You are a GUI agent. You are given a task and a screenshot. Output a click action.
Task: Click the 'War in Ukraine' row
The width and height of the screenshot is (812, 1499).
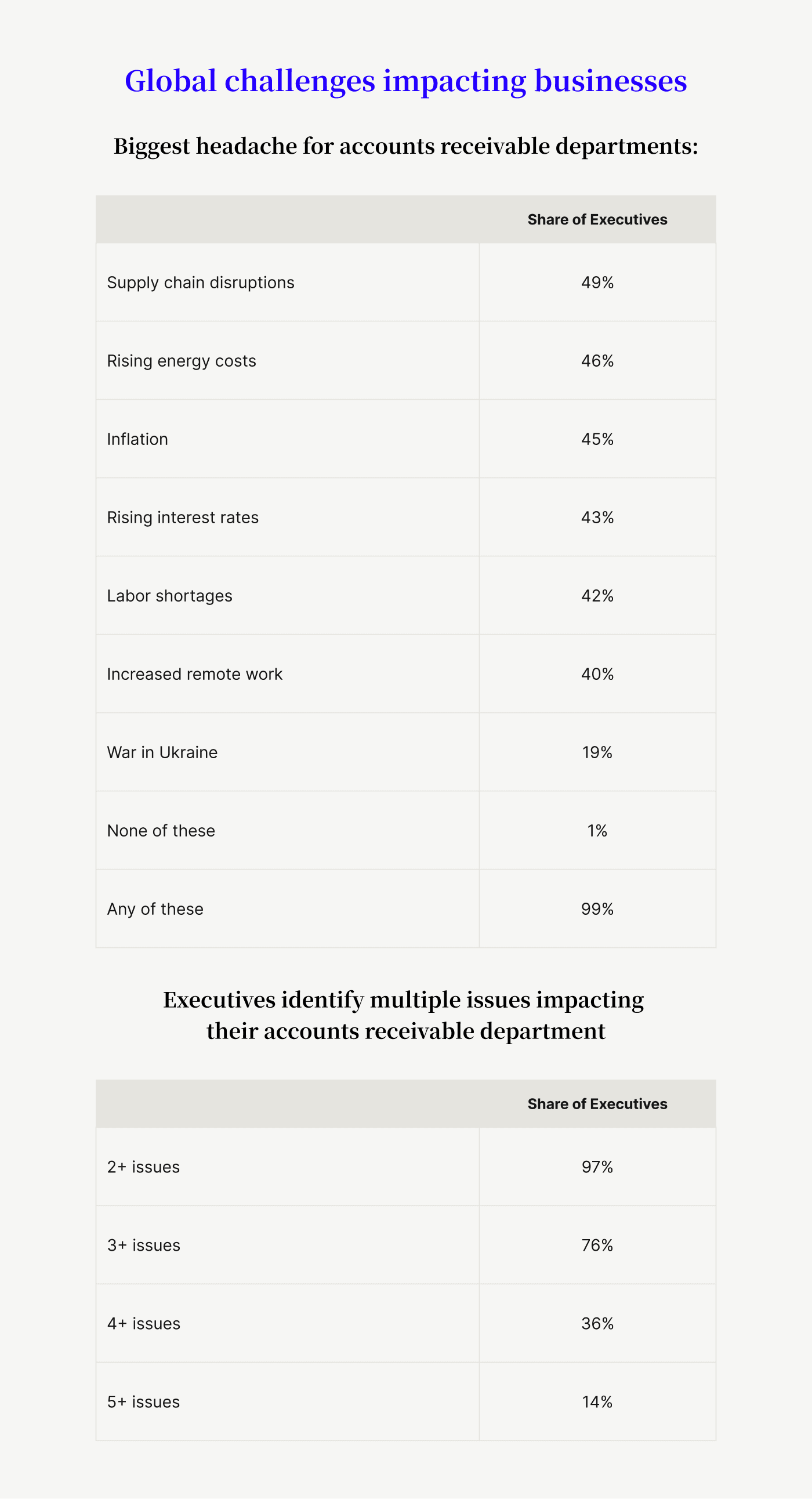(162, 753)
